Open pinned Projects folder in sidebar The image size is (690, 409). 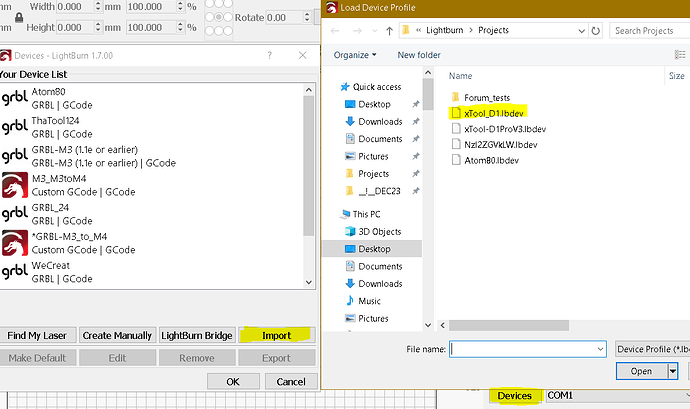click(374, 174)
